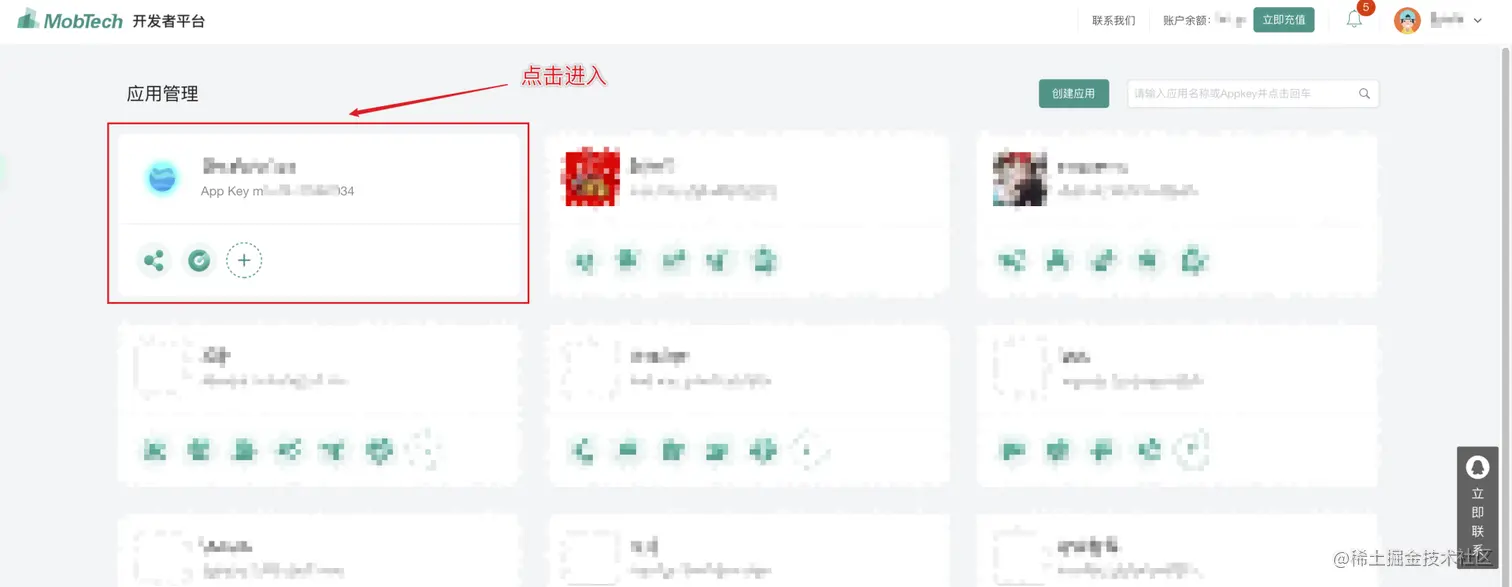Viewport: 1512px width, 587px height.
Task: Click the first app's name title
Action: 249,166
